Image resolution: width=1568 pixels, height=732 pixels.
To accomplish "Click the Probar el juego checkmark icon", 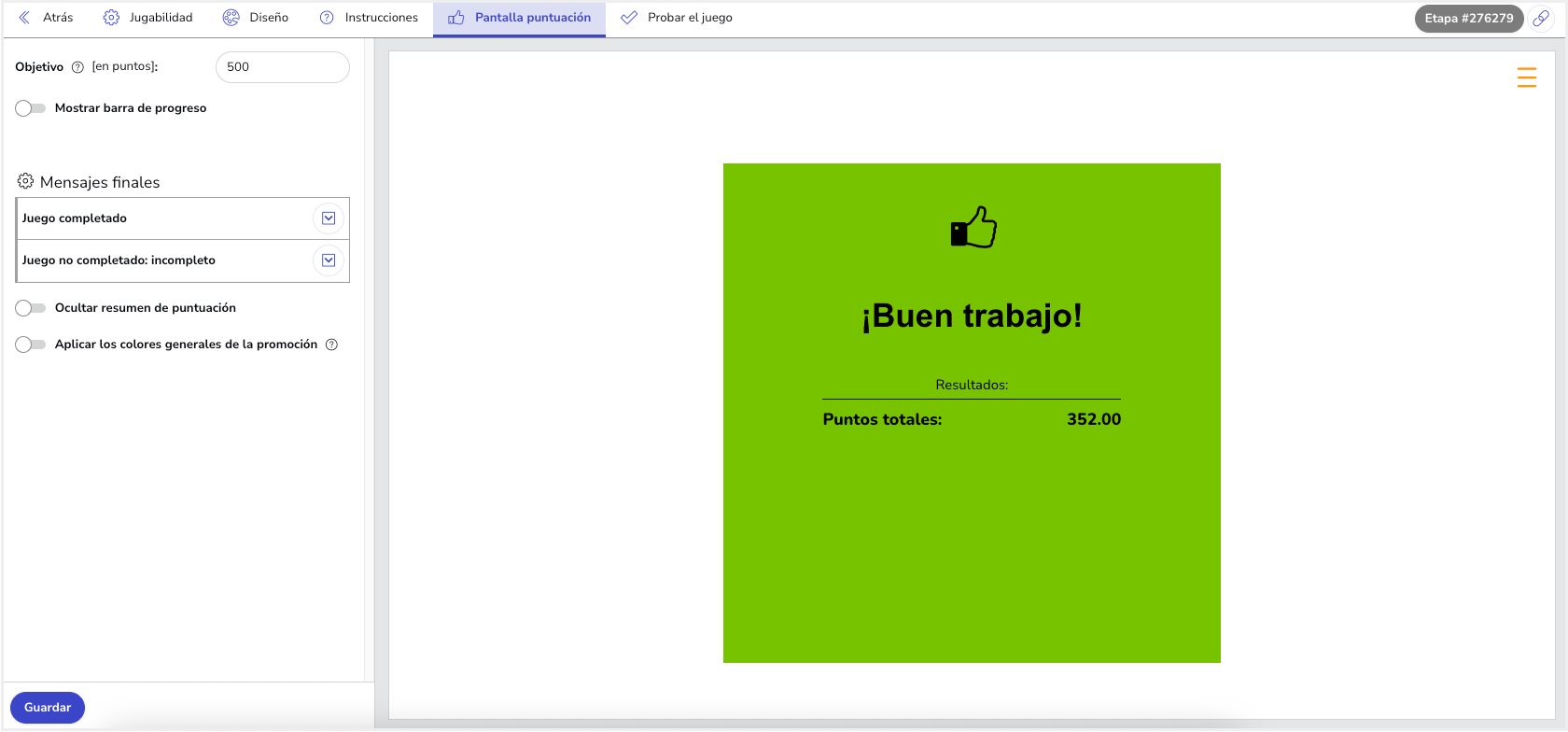I will pos(629,18).
